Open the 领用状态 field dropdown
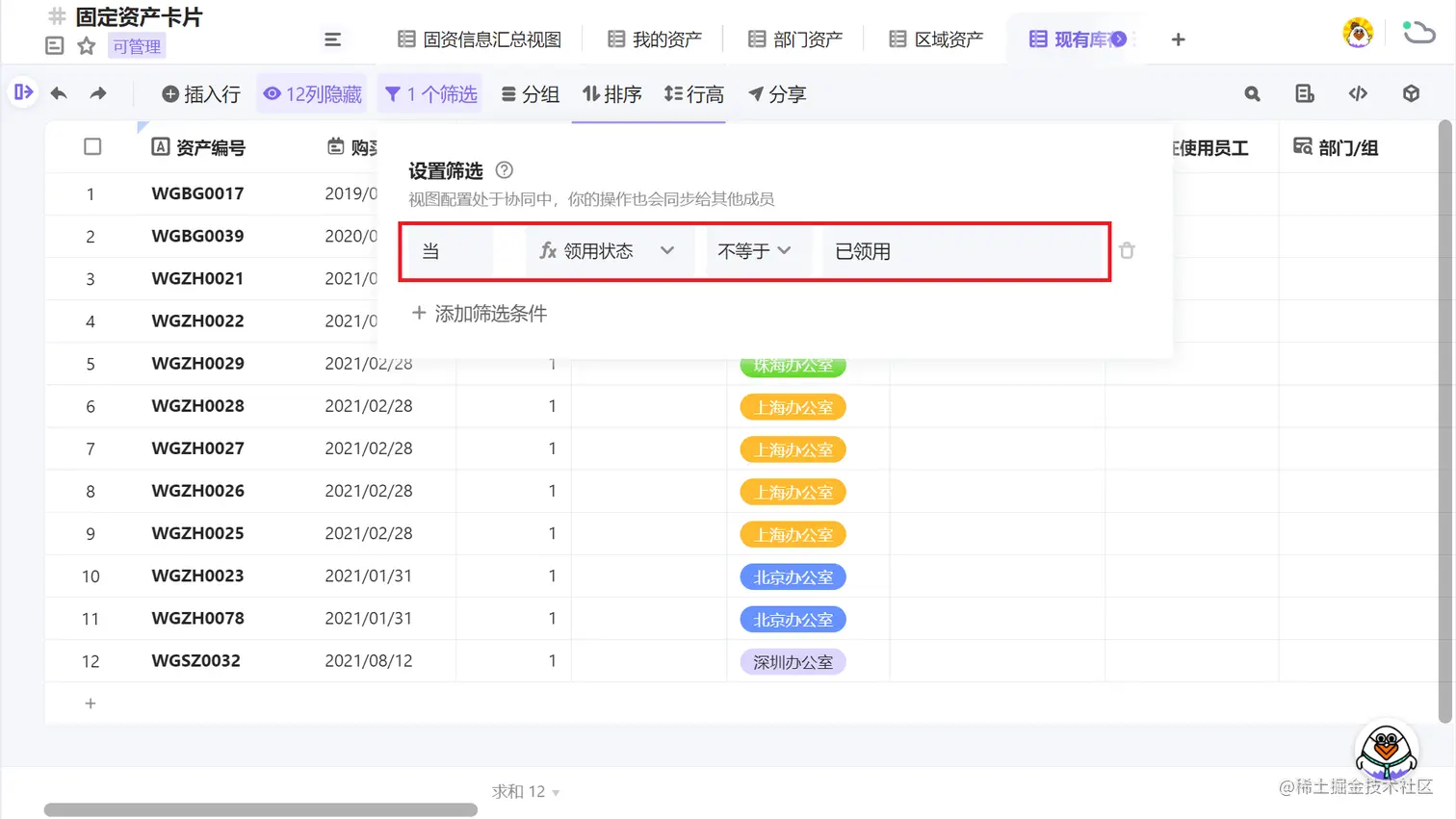This screenshot has height=819, width=1456. (609, 250)
